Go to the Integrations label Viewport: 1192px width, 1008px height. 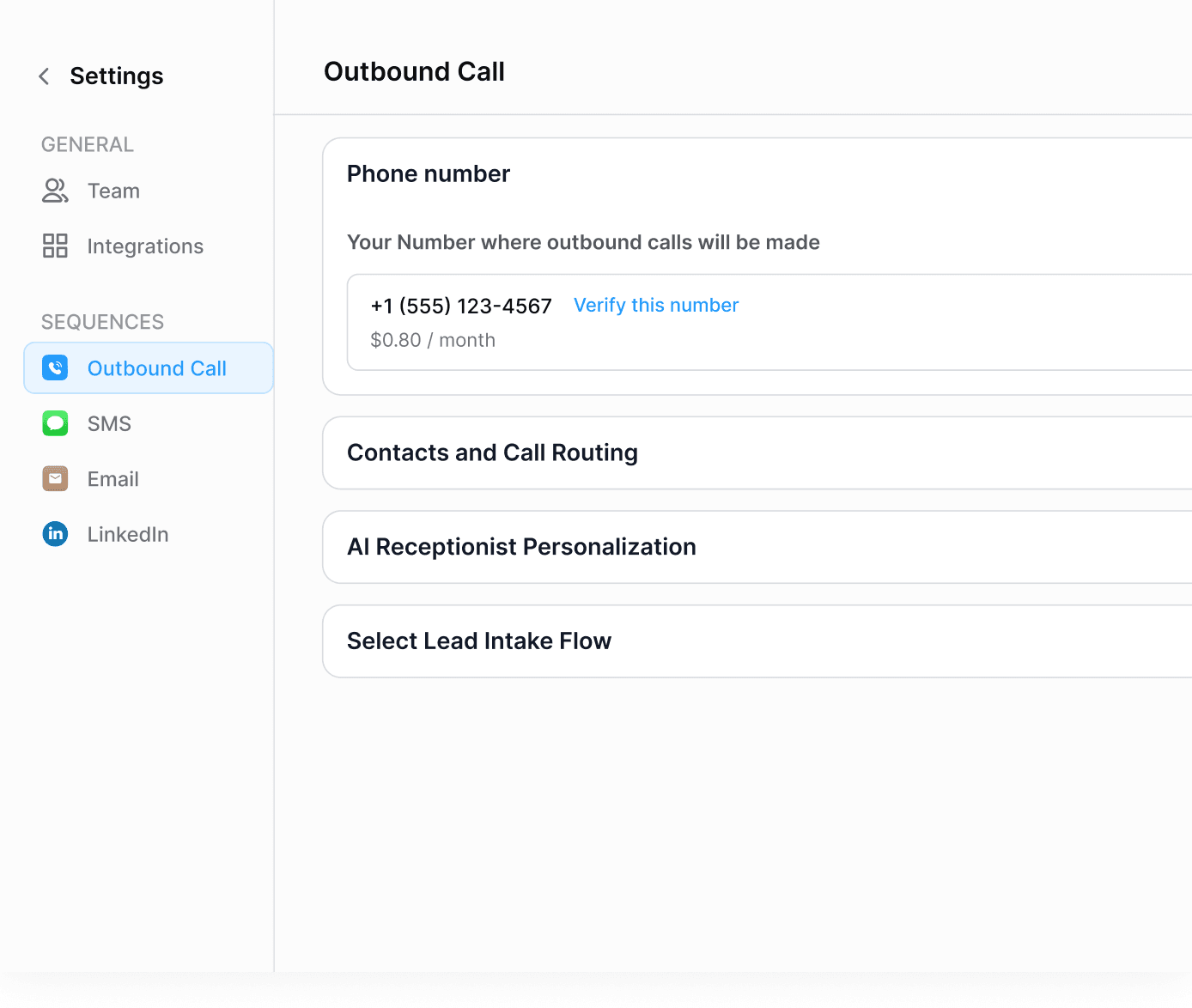[x=145, y=246]
